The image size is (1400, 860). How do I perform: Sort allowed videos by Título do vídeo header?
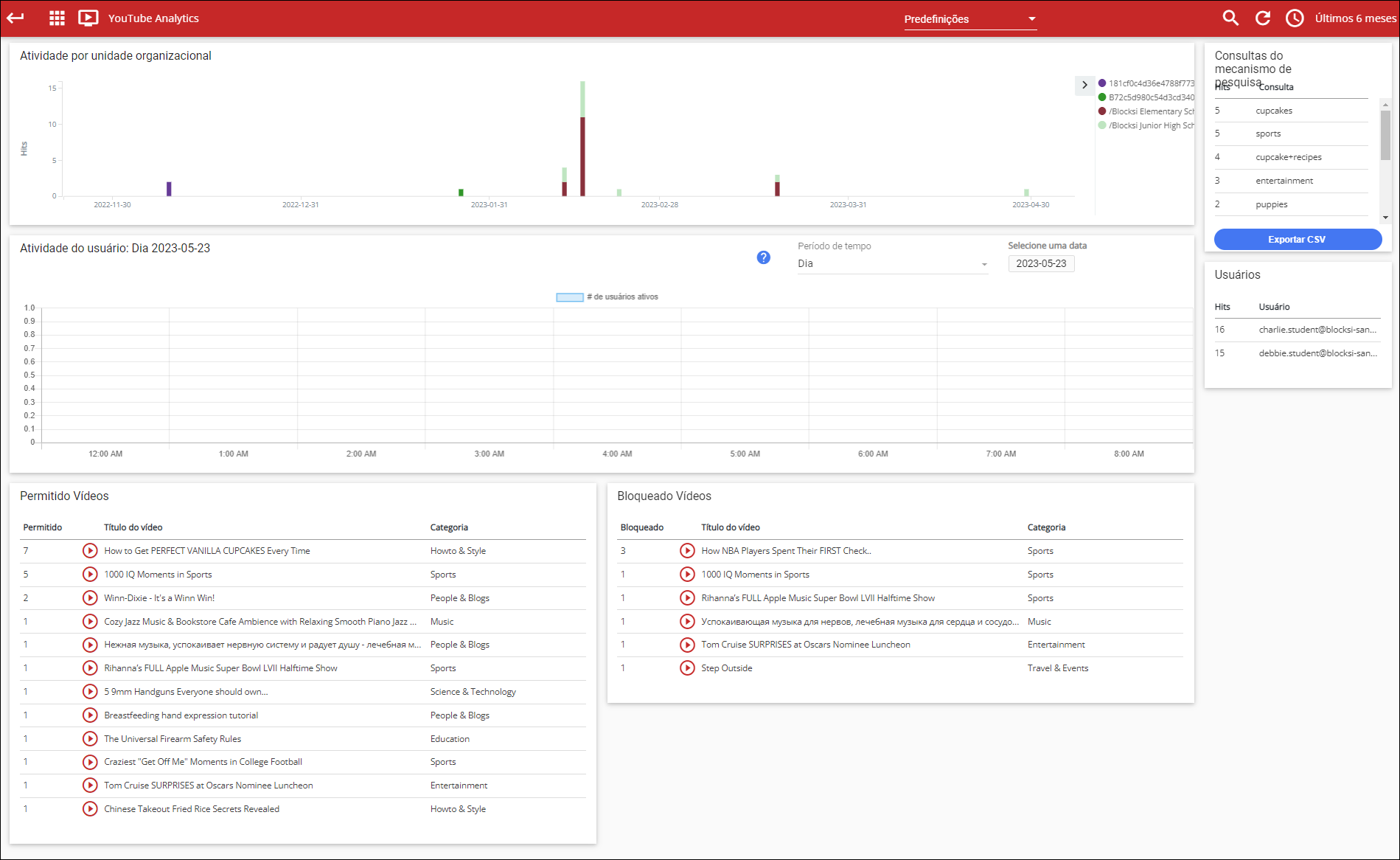click(x=133, y=527)
